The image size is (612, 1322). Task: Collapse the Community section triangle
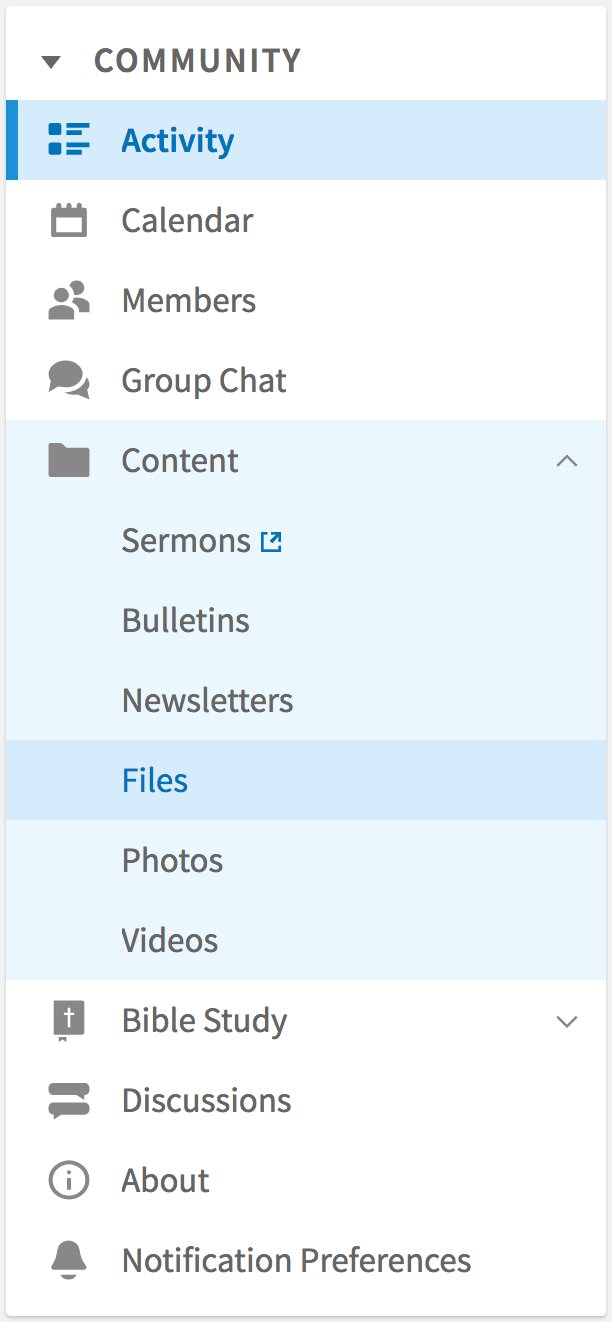(x=52, y=62)
